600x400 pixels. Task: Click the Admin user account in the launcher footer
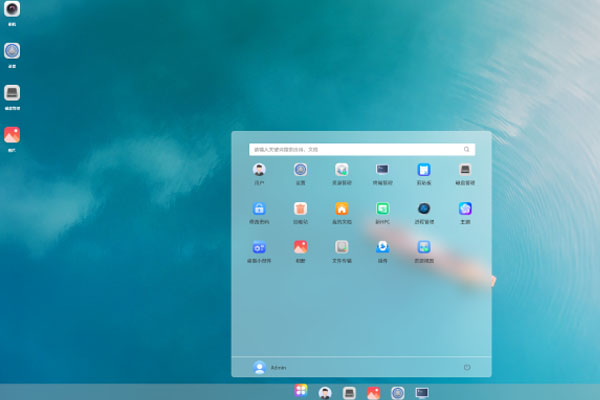tap(270, 367)
